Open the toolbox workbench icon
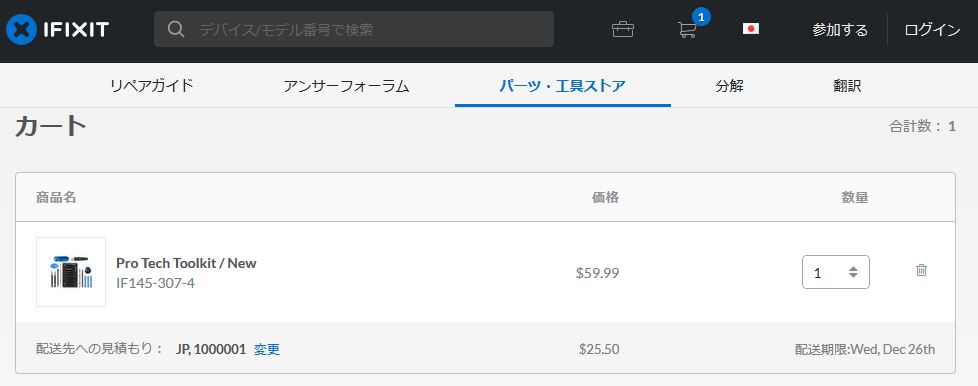The image size is (978, 386). [622, 29]
